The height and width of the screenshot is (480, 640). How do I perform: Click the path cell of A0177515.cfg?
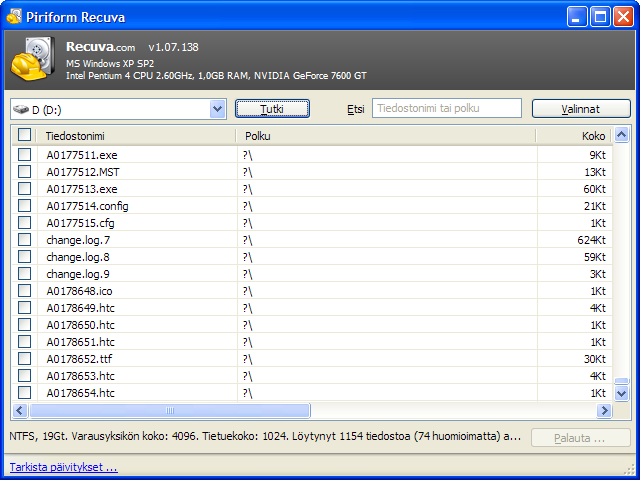tap(387, 223)
